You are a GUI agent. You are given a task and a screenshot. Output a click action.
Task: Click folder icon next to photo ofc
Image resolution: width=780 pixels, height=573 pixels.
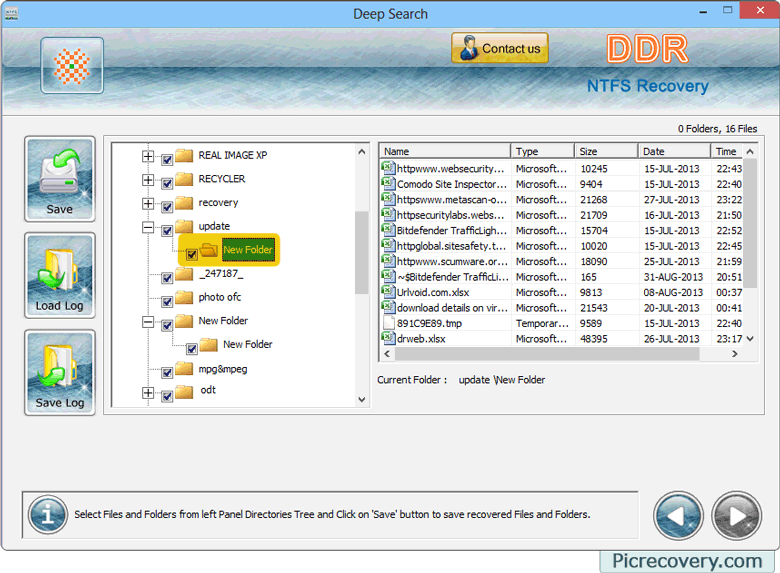[184, 297]
